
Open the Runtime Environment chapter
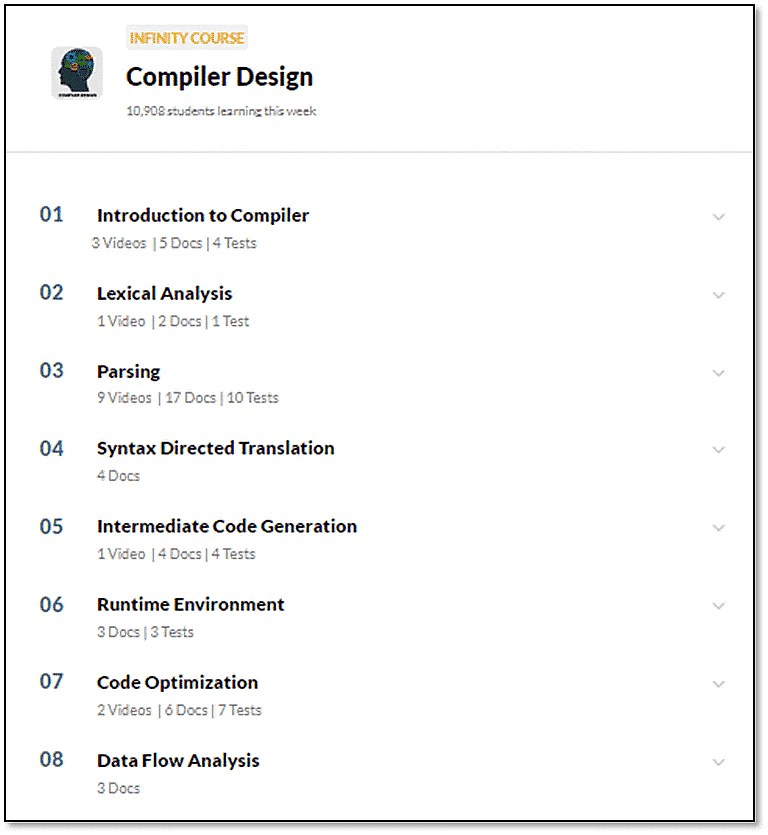tap(189, 604)
